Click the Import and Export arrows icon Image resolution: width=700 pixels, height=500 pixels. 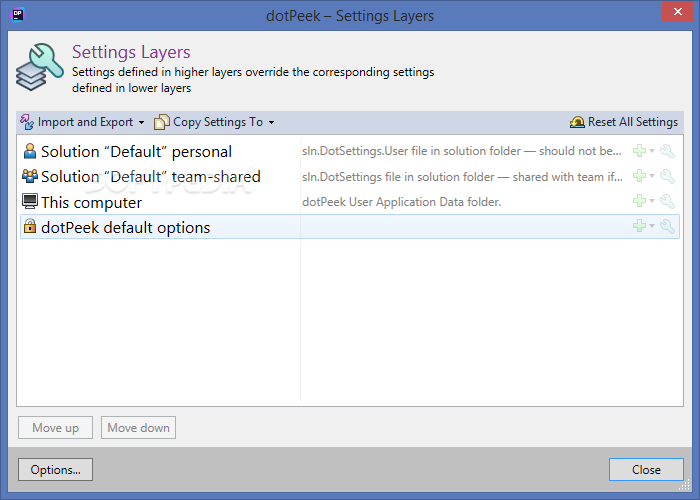(x=27, y=122)
